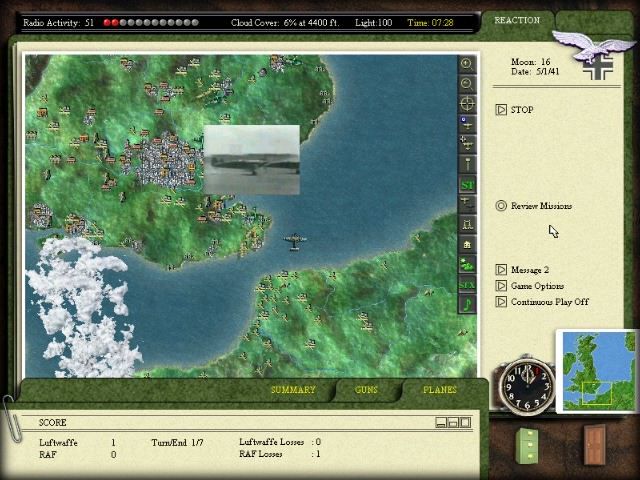Switch to the PLANES tab

point(439,390)
